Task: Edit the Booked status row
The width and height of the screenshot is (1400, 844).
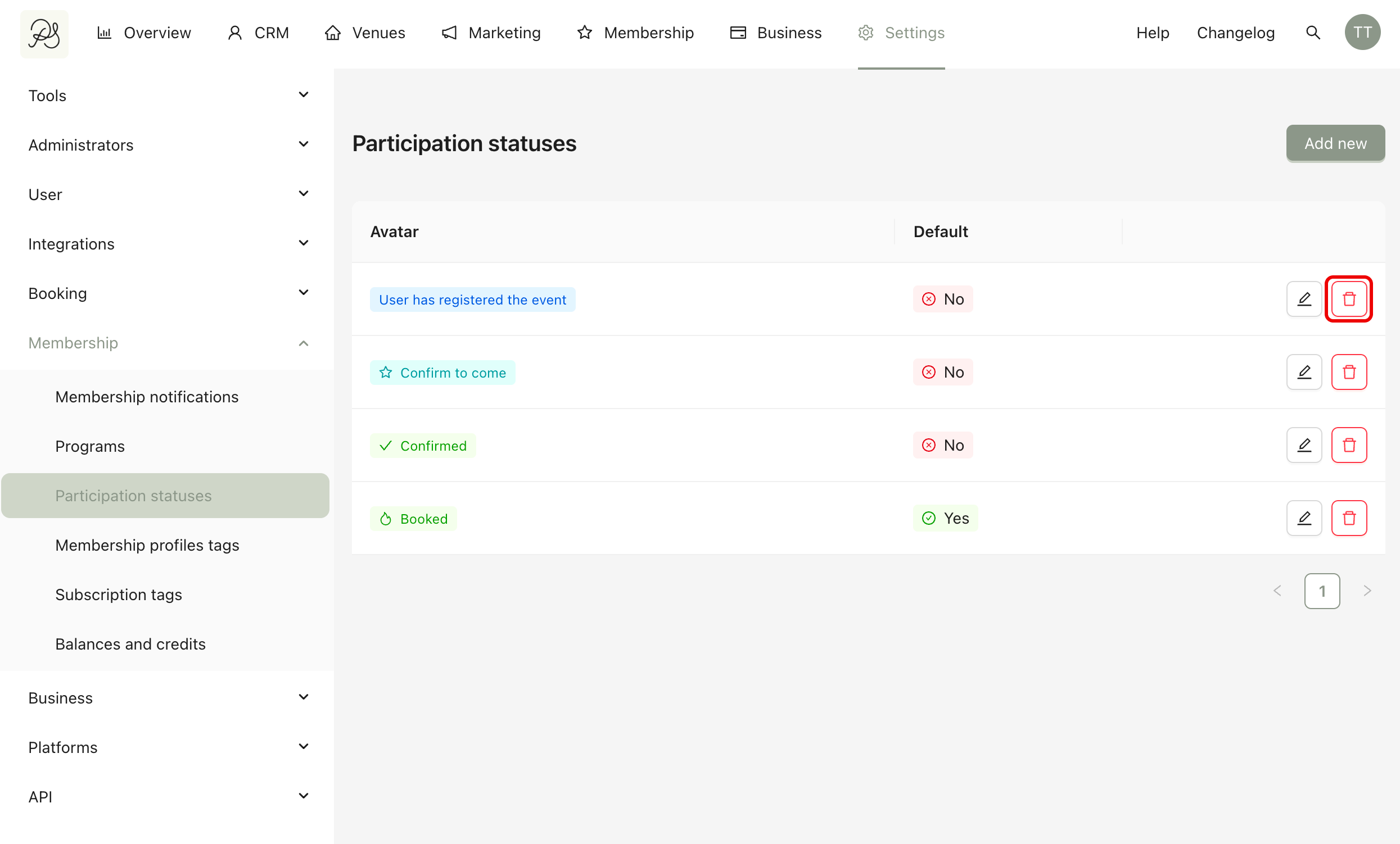Action: pos(1303,518)
